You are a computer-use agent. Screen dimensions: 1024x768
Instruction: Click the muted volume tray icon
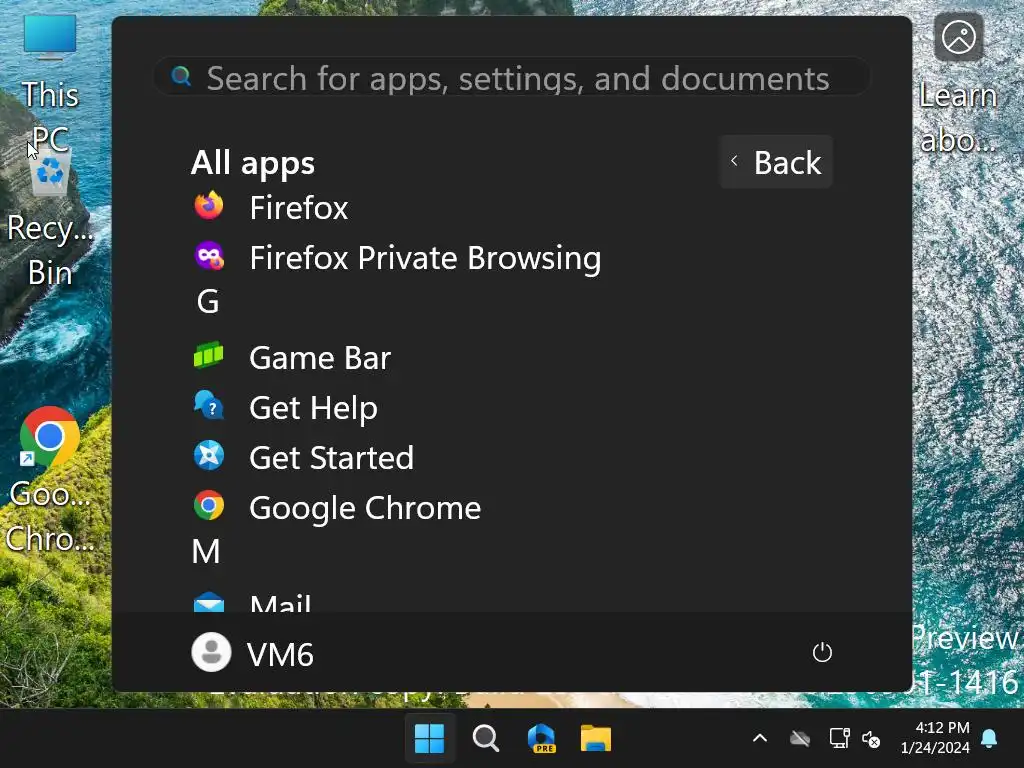pyautogui.click(x=871, y=739)
